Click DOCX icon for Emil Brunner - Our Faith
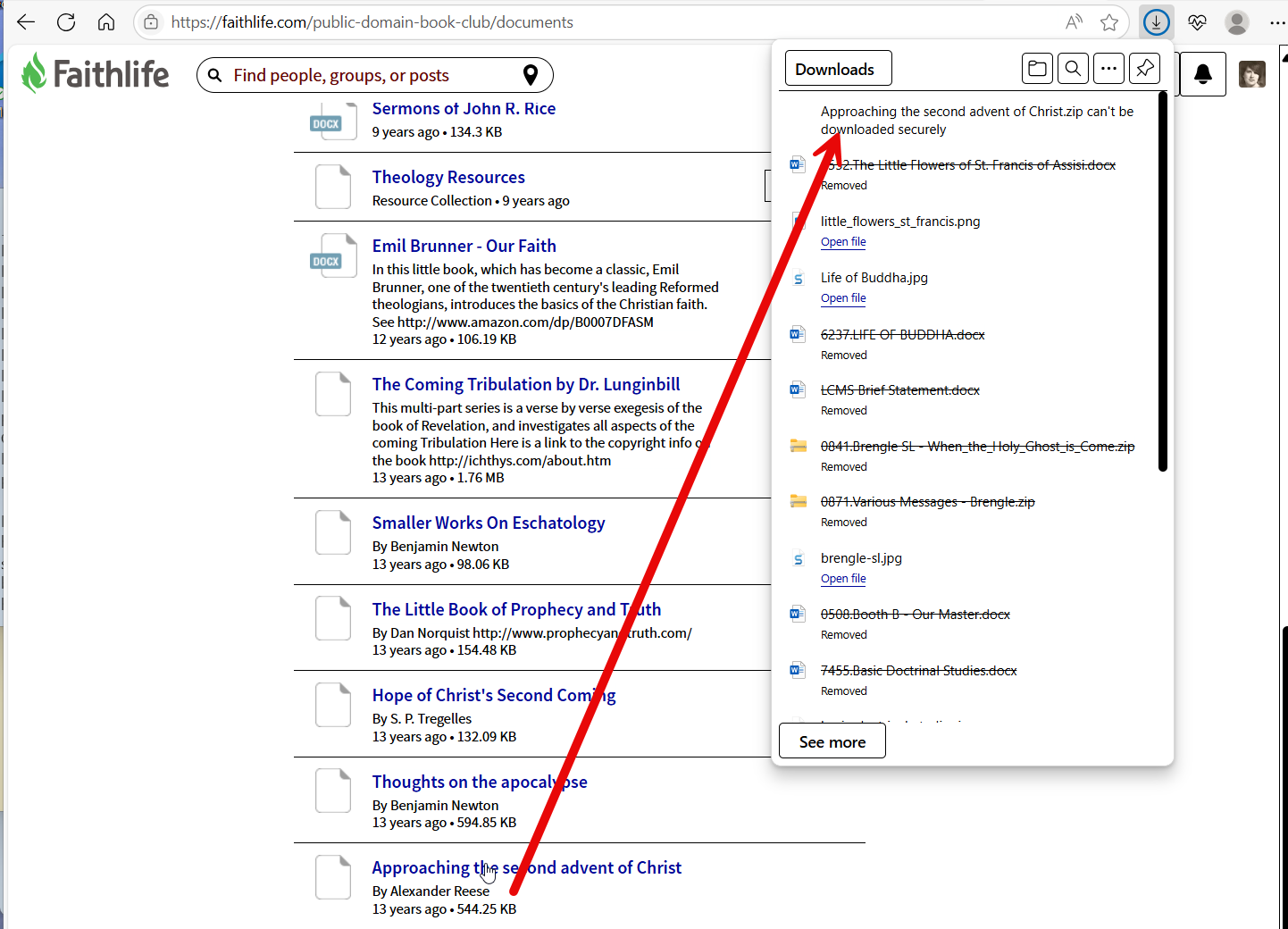The height and width of the screenshot is (929, 1288). click(x=332, y=255)
